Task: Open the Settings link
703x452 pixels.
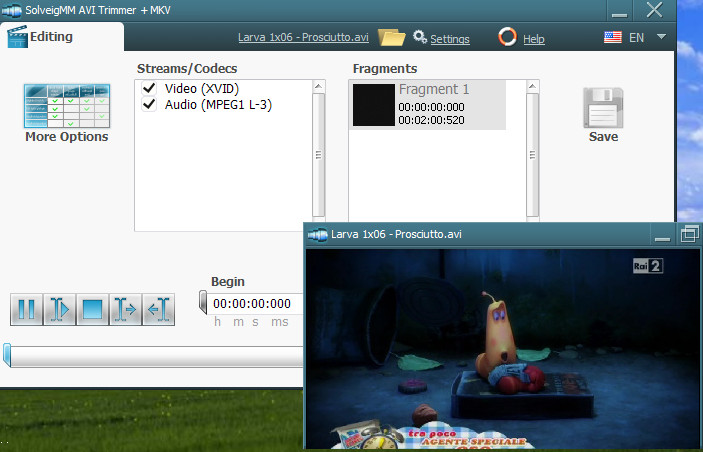Action: (450, 39)
